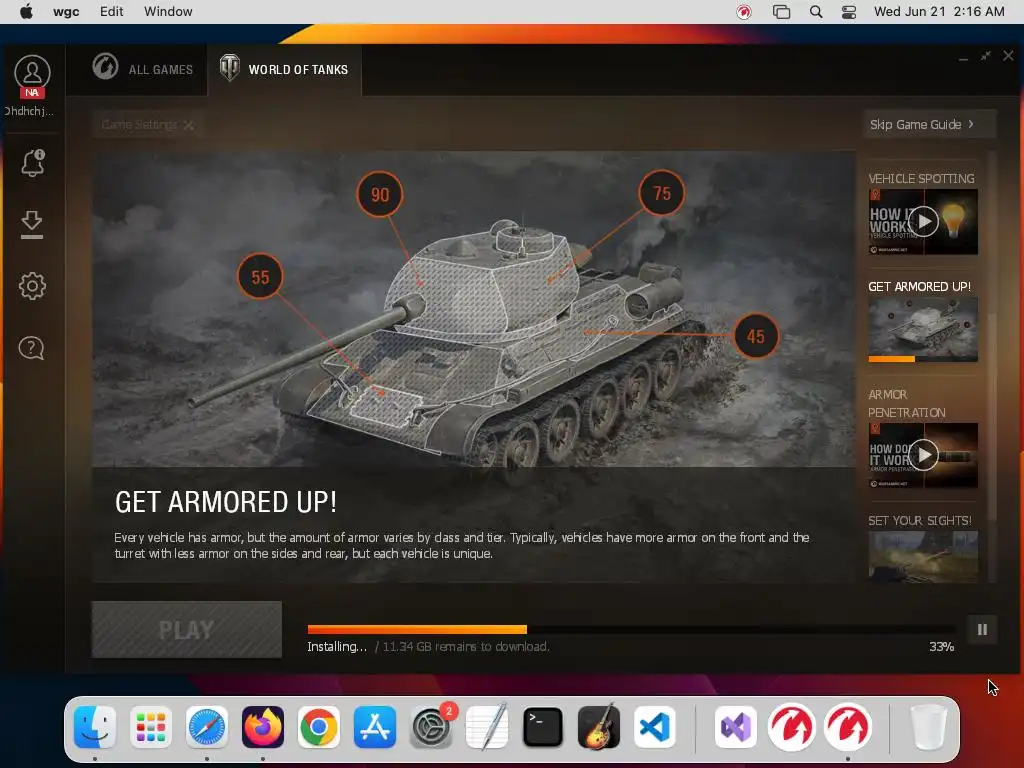1024x768 pixels.
Task: Open App Store from the Dock
Action: (x=375, y=727)
